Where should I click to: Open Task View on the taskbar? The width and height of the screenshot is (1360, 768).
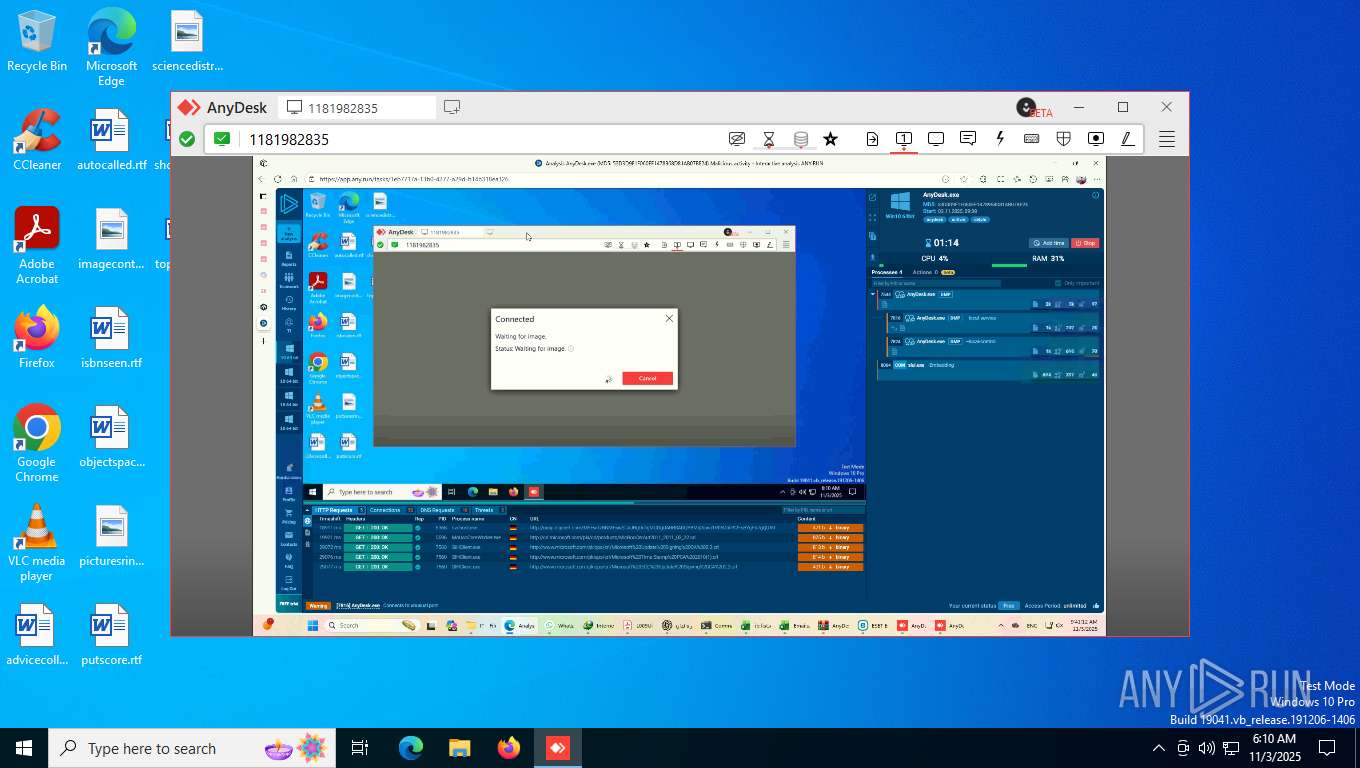pyautogui.click(x=360, y=748)
